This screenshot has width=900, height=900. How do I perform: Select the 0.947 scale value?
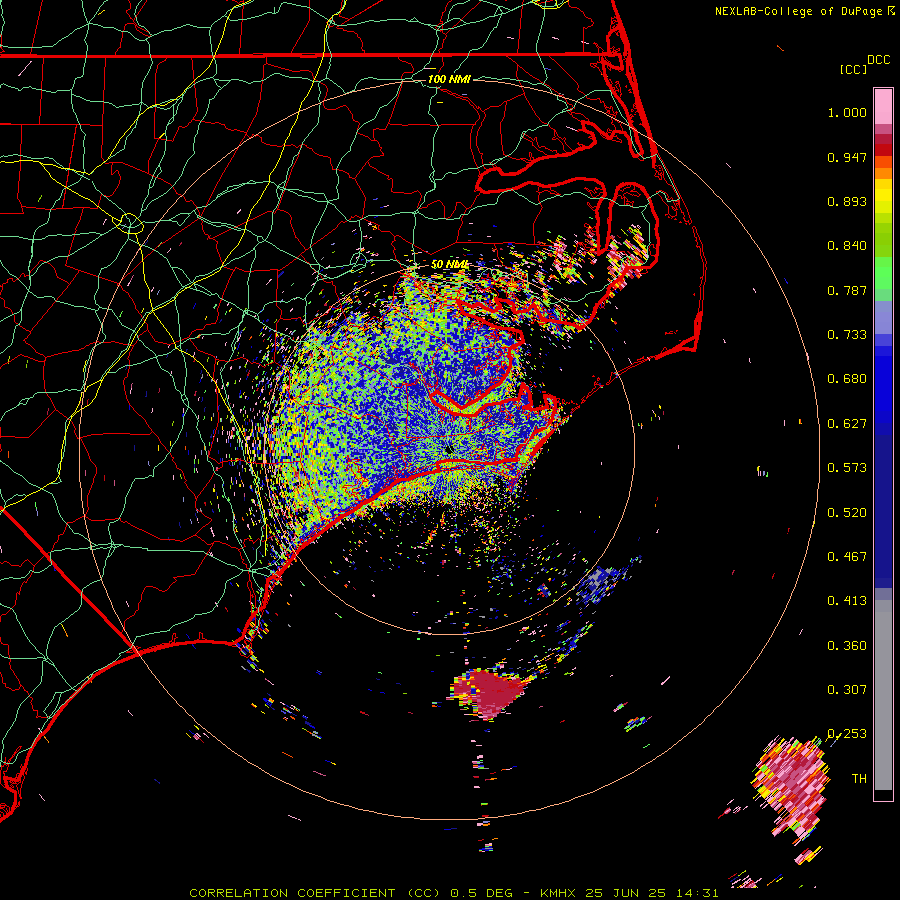tap(847, 157)
